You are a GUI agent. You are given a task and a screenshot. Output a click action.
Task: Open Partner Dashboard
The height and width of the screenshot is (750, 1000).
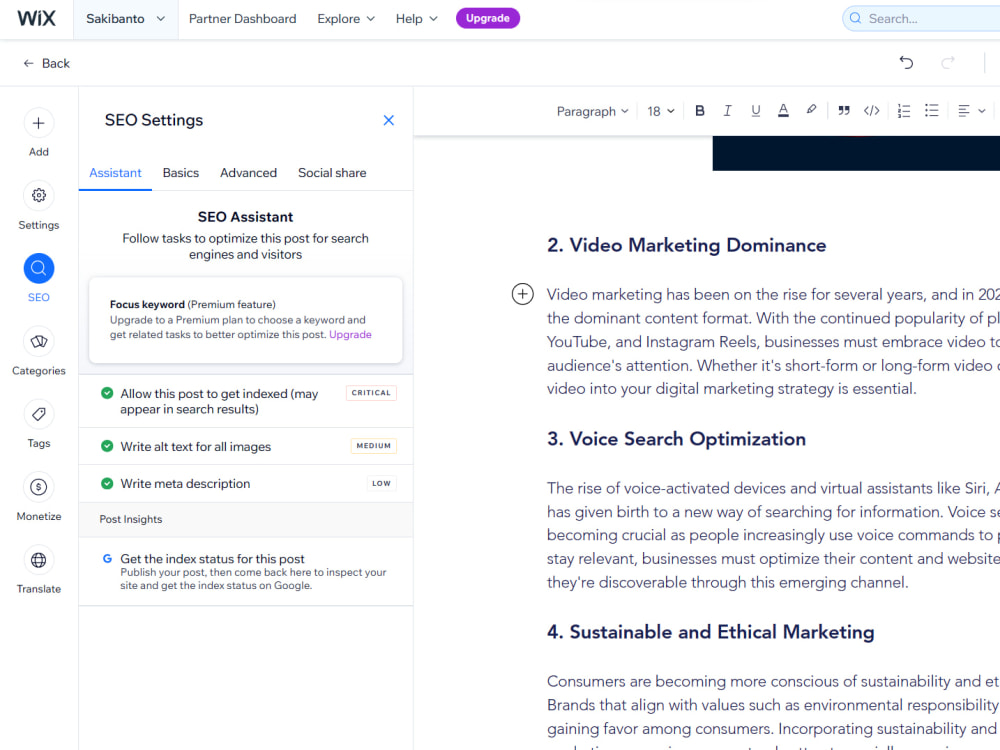(242, 19)
